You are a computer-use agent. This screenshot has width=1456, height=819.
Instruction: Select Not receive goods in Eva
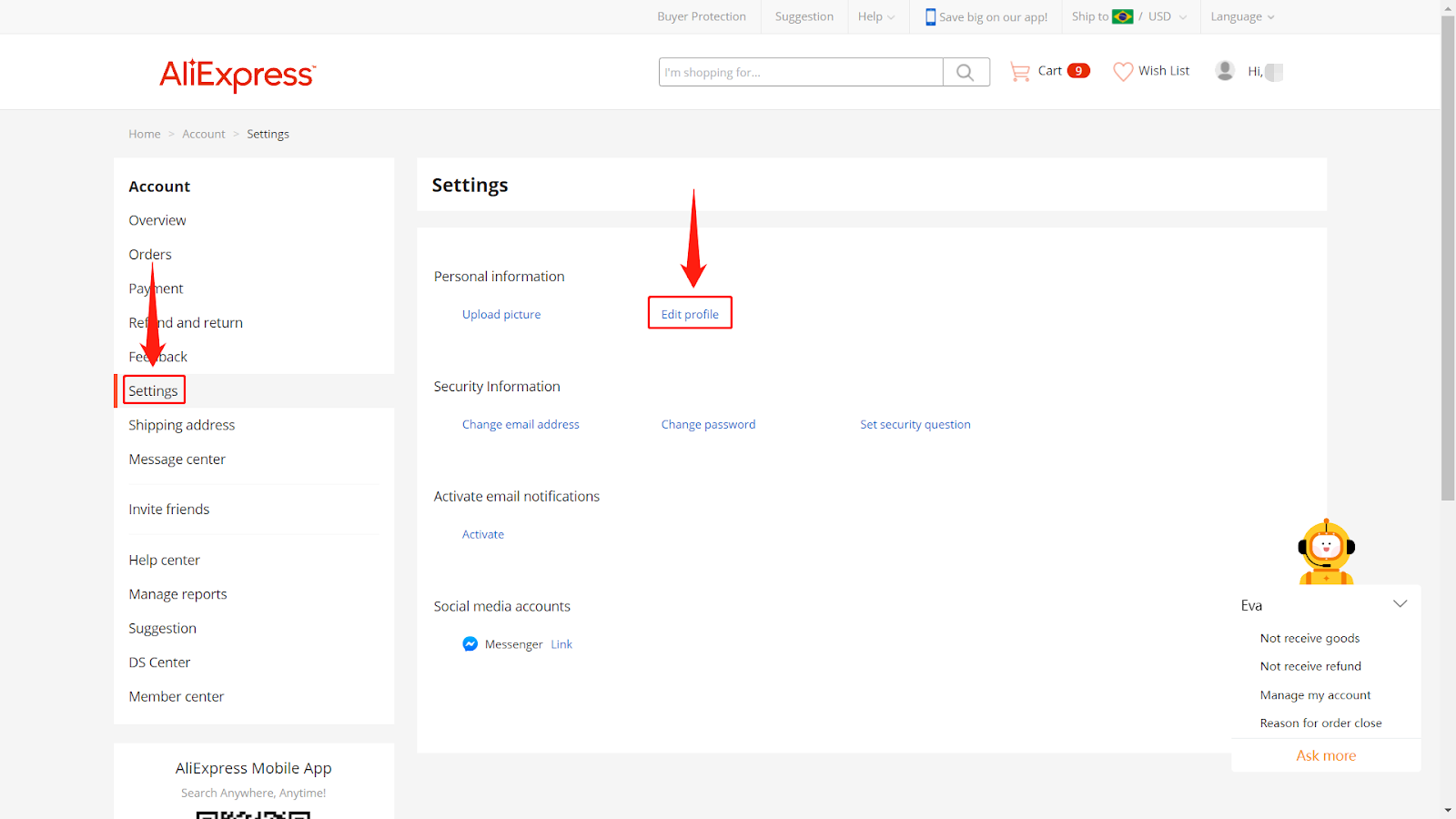coord(1310,639)
